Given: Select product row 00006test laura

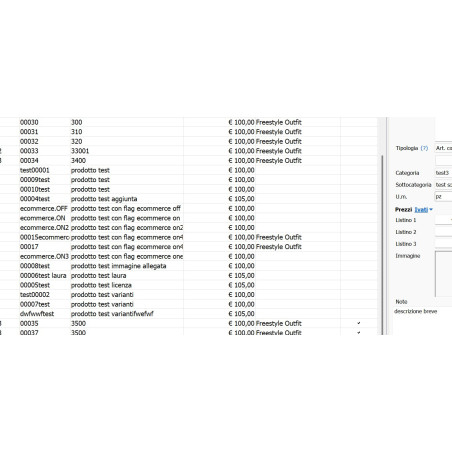Looking at the screenshot, I should (x=188, y=276).
